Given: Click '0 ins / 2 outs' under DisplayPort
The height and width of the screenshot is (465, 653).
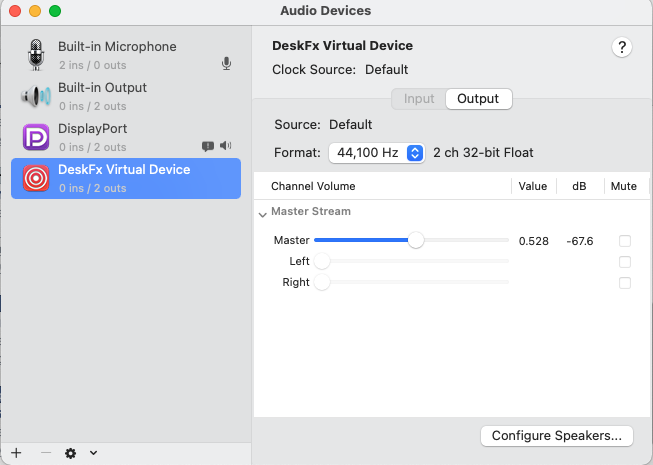Looking at the screenshot, I should click(x=92, y=147).
